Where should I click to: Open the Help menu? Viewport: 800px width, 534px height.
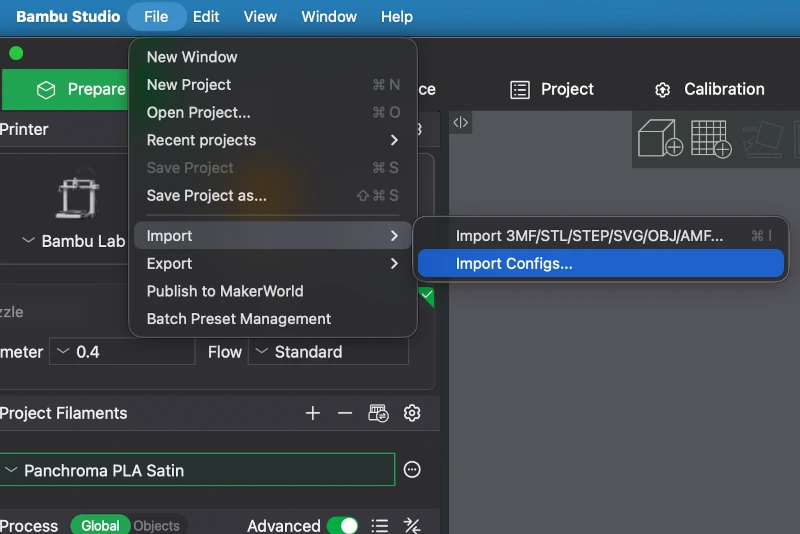click(x=396, y=17)
